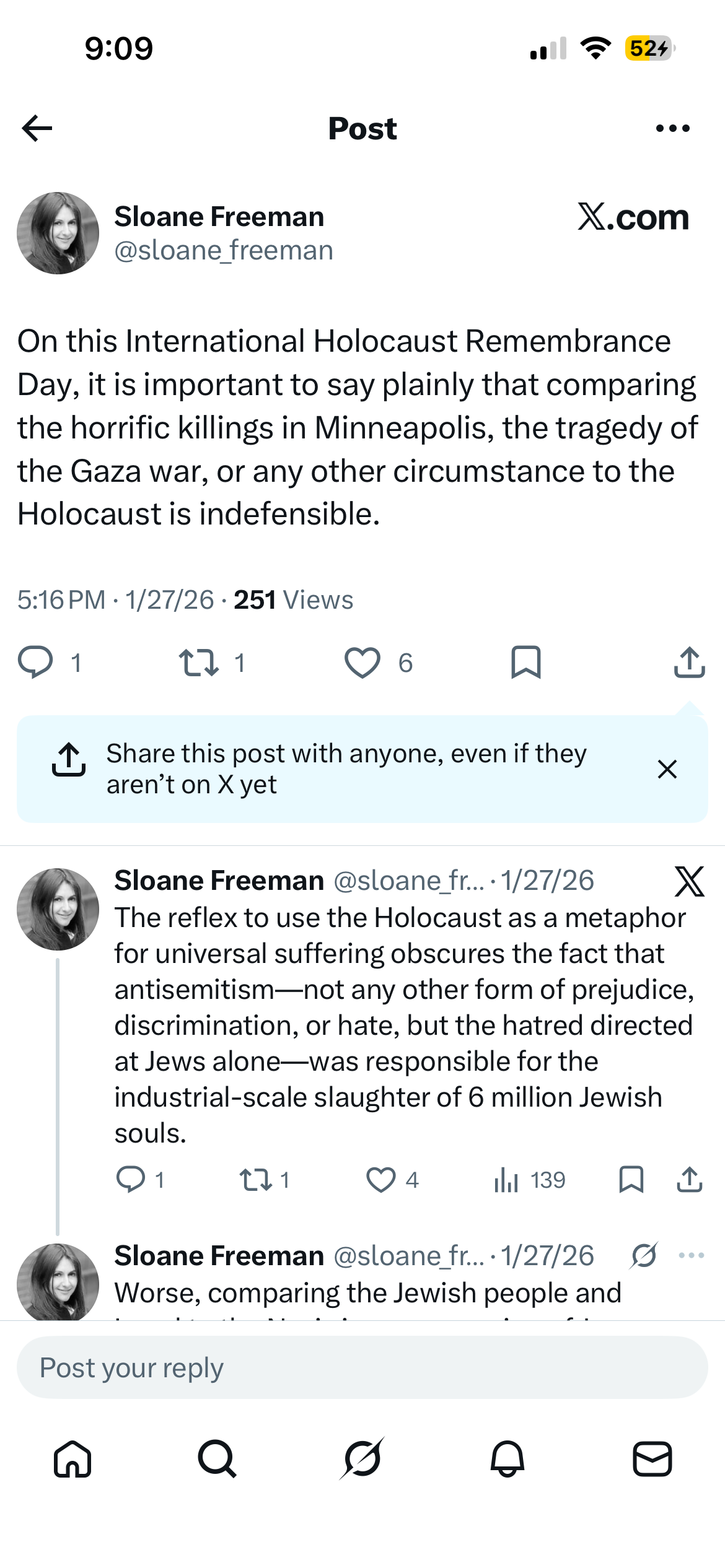Tap the reply bubble on main post

(x=35, y=662)
